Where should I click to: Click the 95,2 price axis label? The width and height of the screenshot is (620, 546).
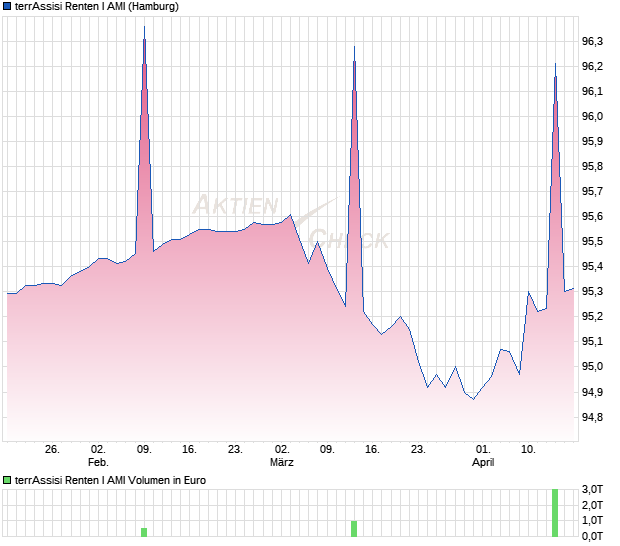(592, 316)
